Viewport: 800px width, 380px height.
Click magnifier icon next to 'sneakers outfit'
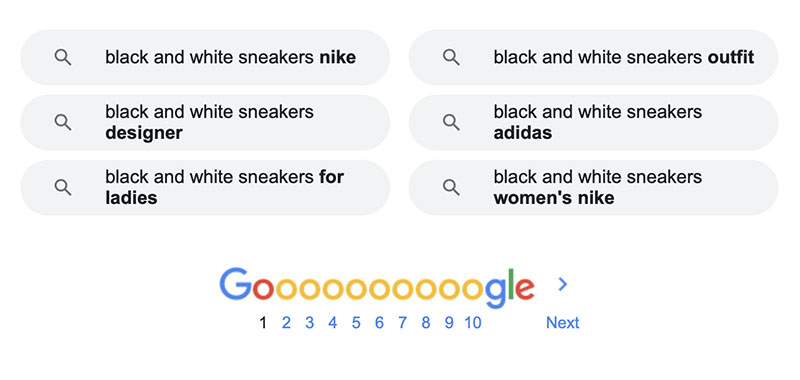click(x=451, y=58)
